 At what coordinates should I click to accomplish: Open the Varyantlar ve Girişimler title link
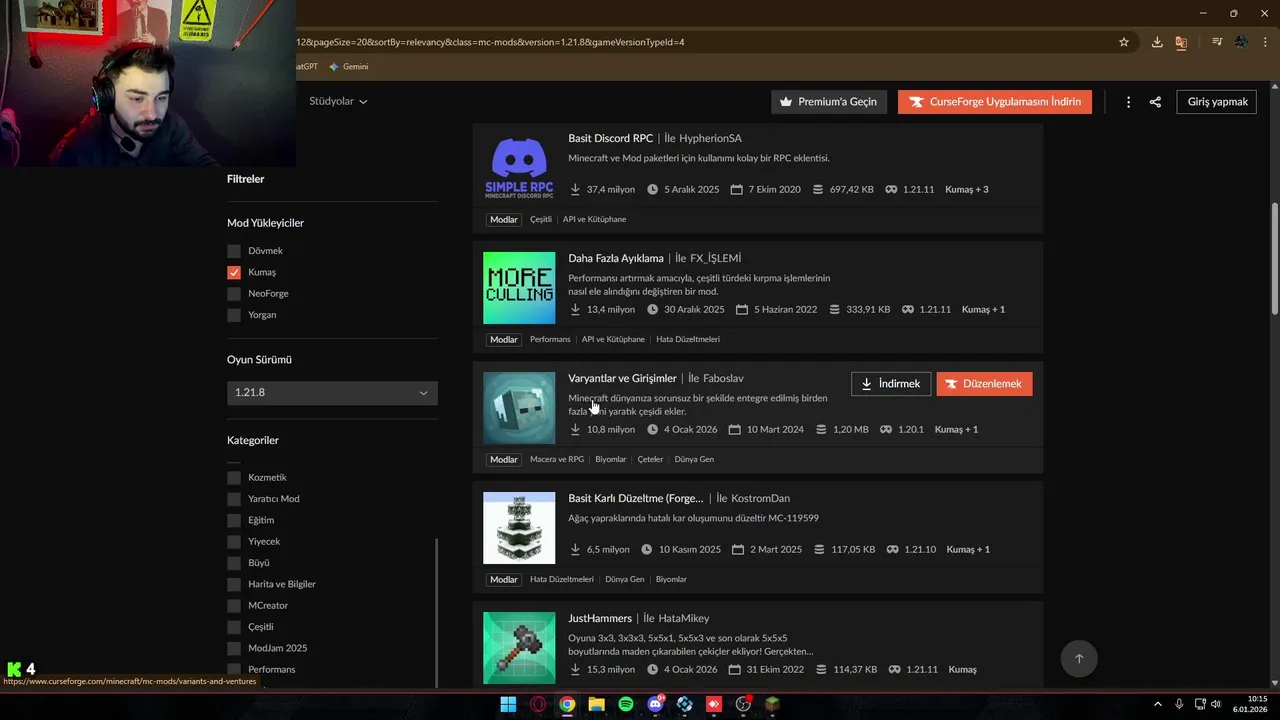(x=622, y=378)
